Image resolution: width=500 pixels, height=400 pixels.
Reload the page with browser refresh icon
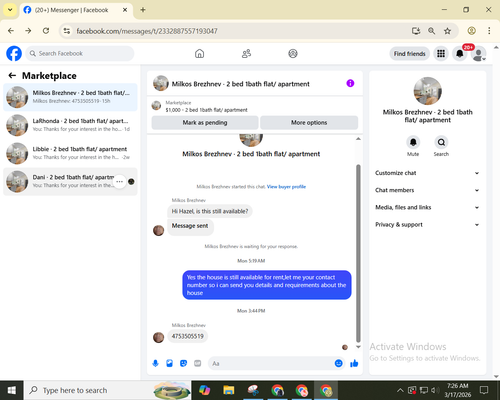tap(46, 31)
